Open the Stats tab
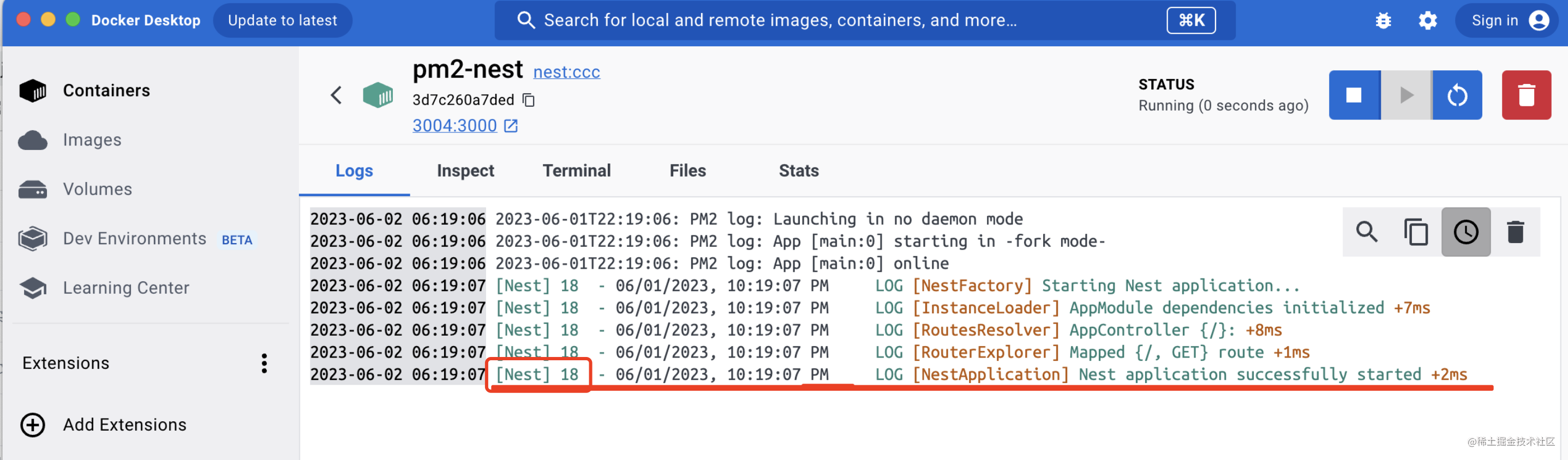The height and width of the screenshot is (460, 1568). click(x=798, y=171)
